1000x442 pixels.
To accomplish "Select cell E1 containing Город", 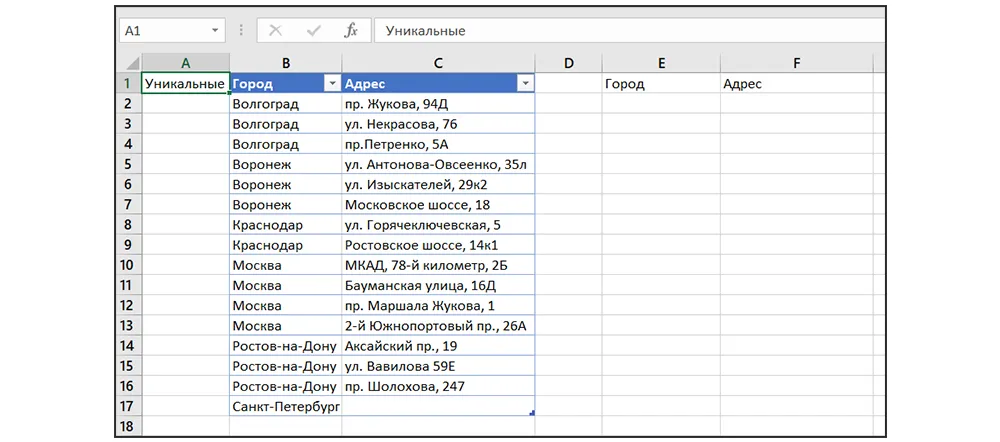I will coord(660,84).
